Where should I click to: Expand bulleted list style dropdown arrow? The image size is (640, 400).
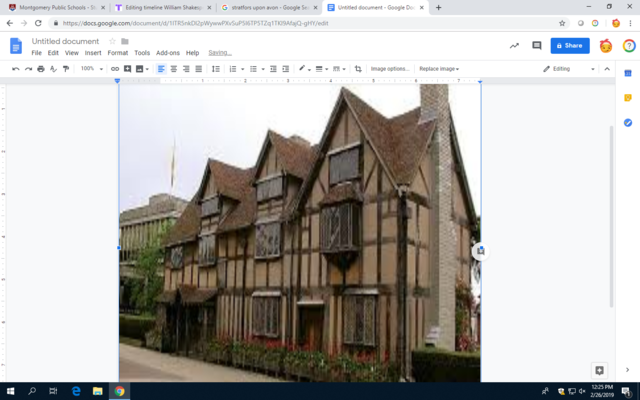tap(263, 69)
